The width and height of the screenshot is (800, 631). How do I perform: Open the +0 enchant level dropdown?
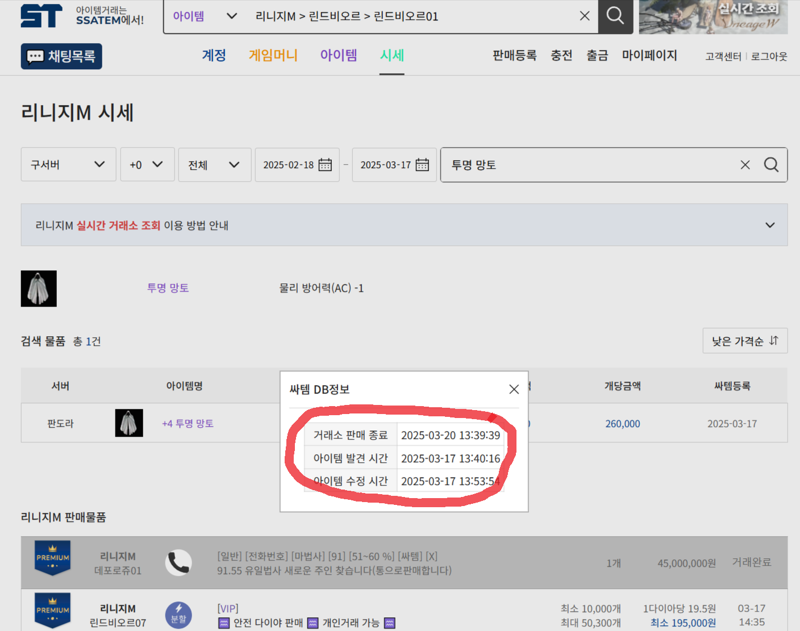tap(147, 165)
